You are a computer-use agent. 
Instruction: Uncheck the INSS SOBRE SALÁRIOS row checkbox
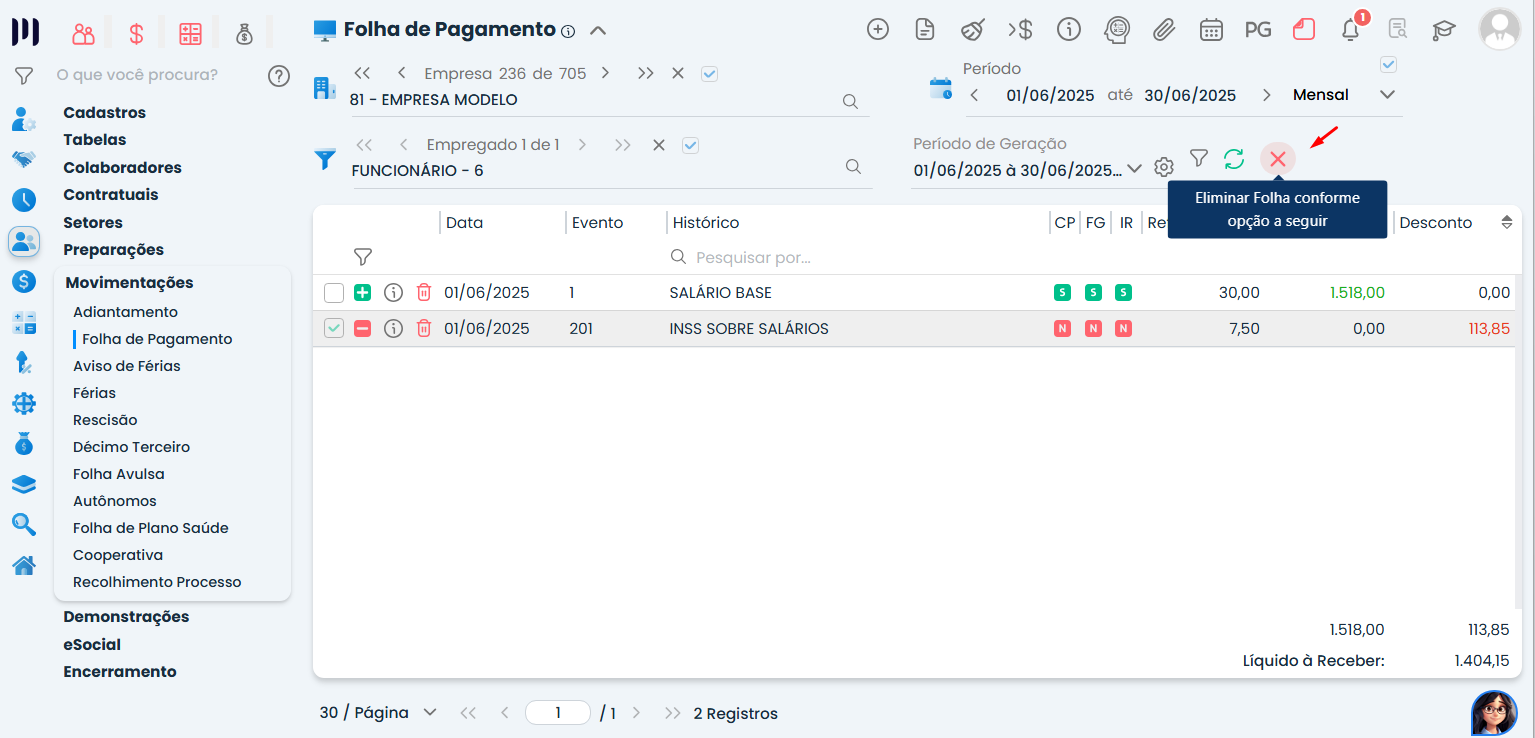pyautogui.click(x=334, y=328)
